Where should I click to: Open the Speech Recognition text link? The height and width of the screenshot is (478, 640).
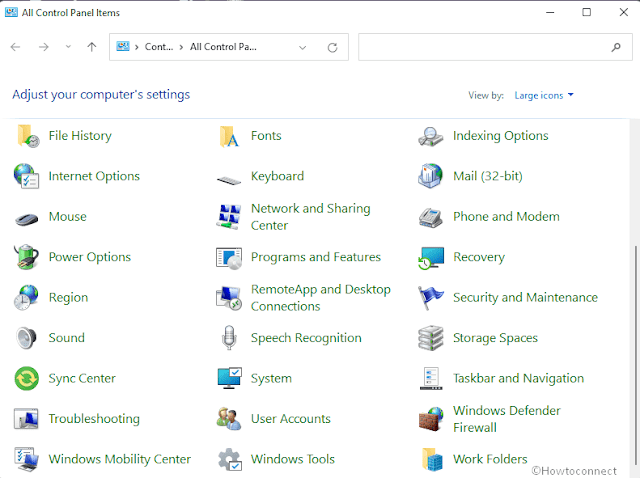click(306, 338)
